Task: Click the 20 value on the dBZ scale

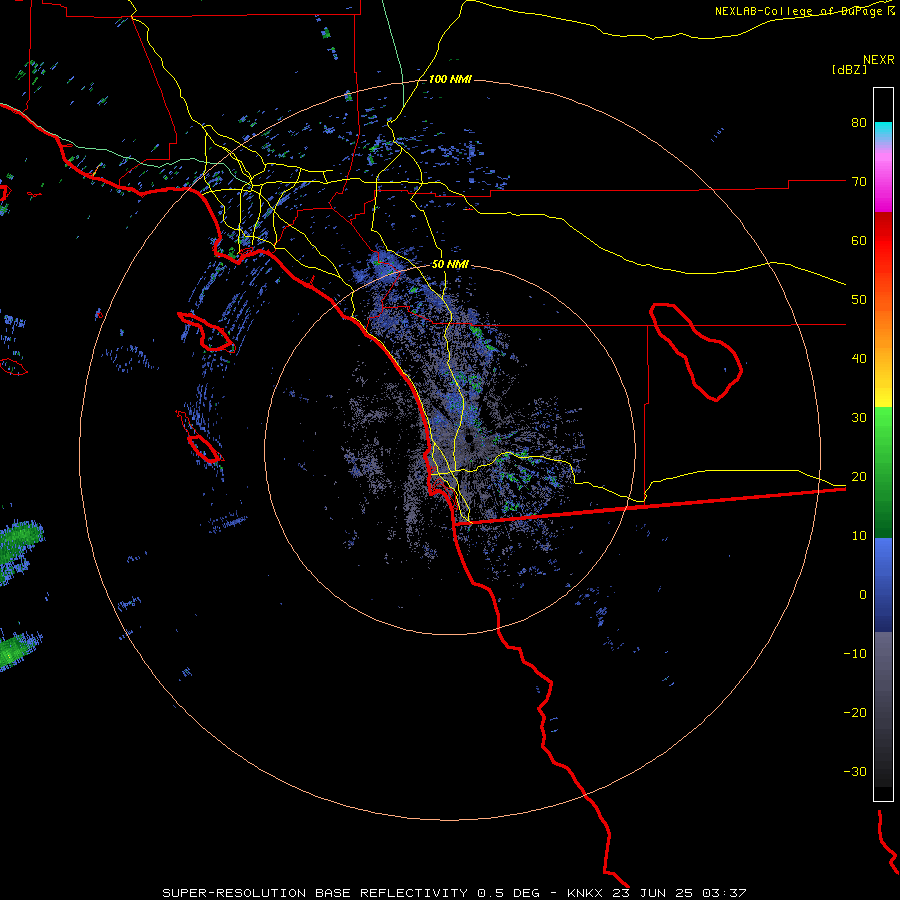Action: click(859, 476)
